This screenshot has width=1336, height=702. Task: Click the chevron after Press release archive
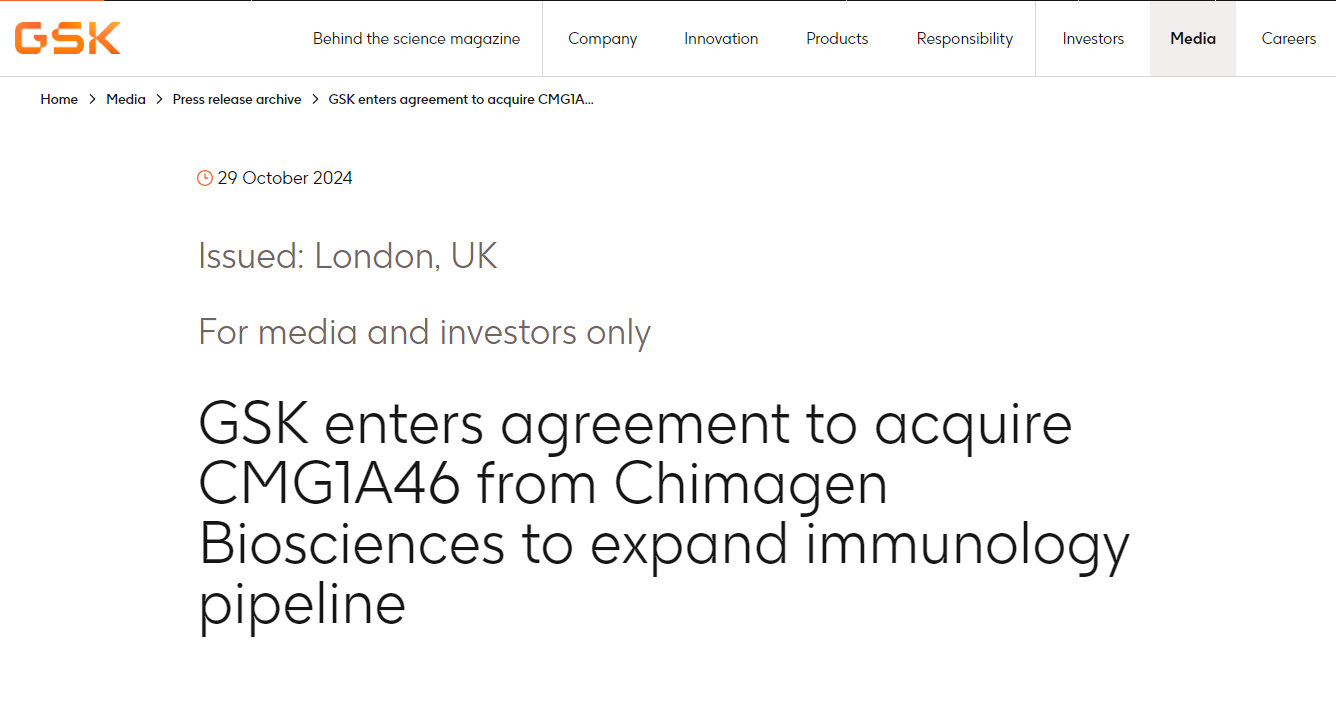[315, 100]
